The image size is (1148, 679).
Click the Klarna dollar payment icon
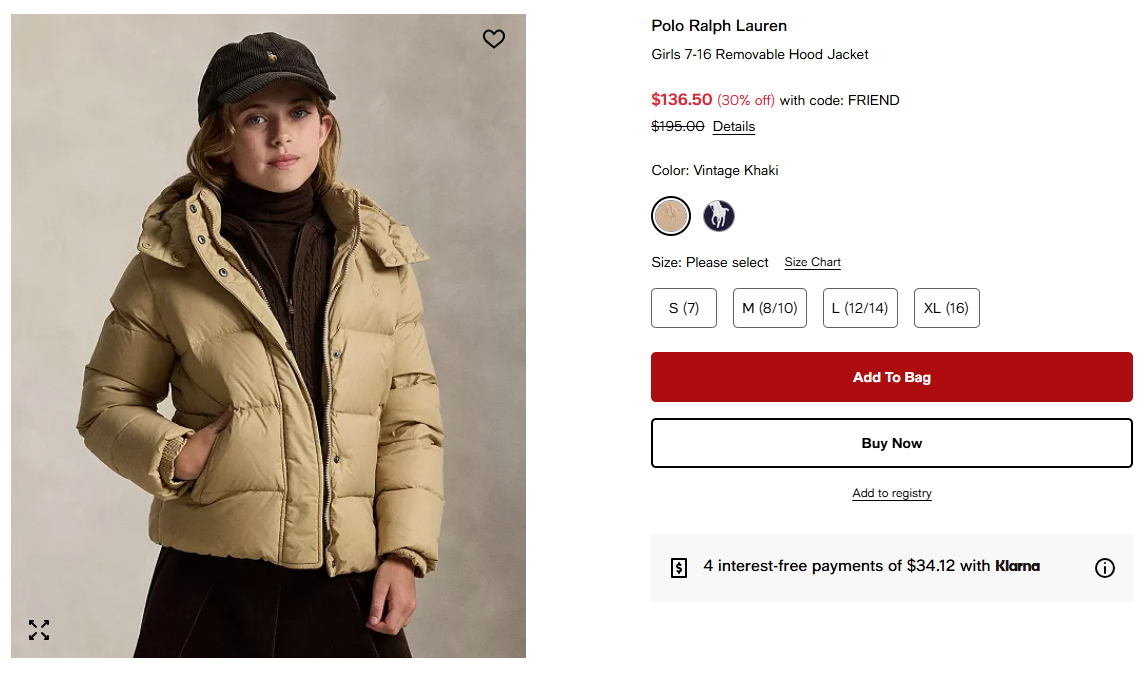[x=679, y=568]
